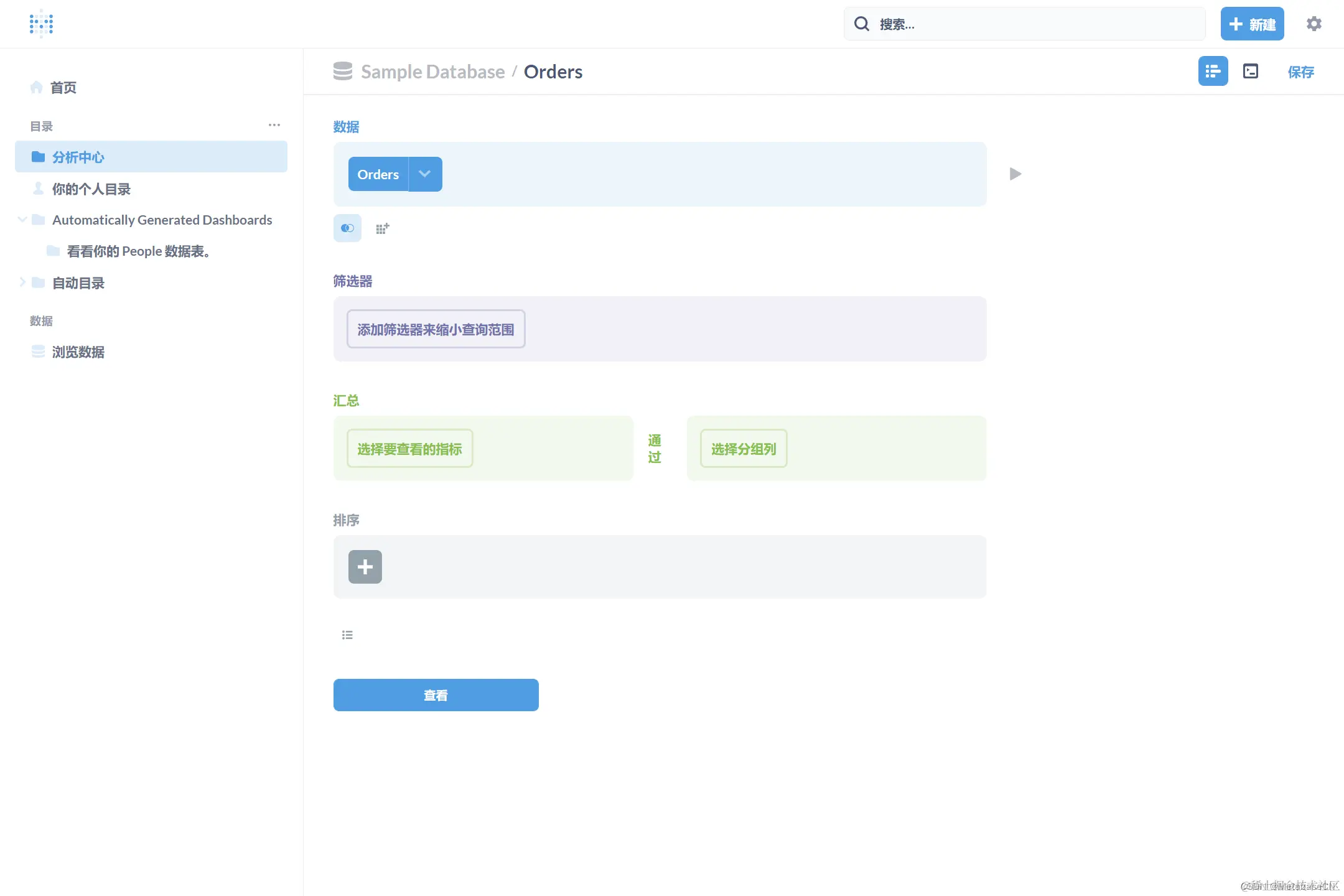This screenshot has width=1344, height=896.
Task: Select 你的个人目录 collection
Action: pos(91,189)
